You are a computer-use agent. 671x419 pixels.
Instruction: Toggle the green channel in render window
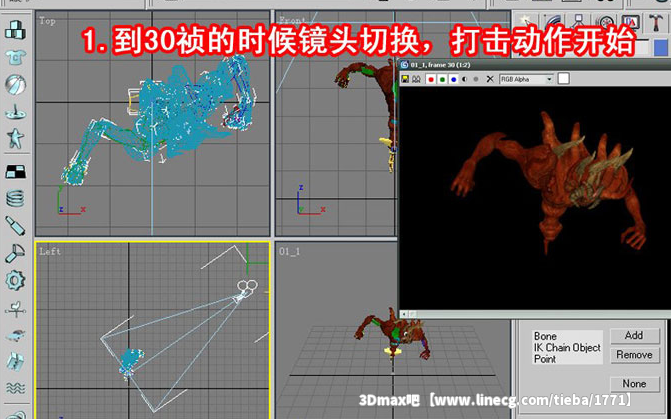[442, 79]
